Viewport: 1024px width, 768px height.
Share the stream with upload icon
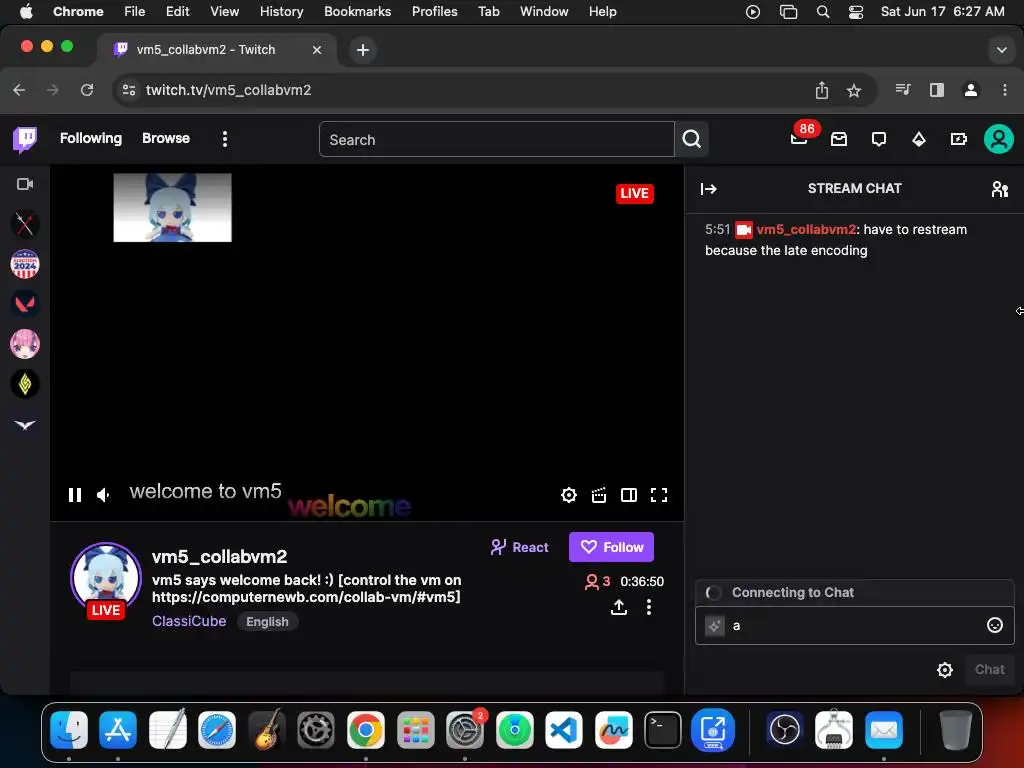(x=618, y=607)
